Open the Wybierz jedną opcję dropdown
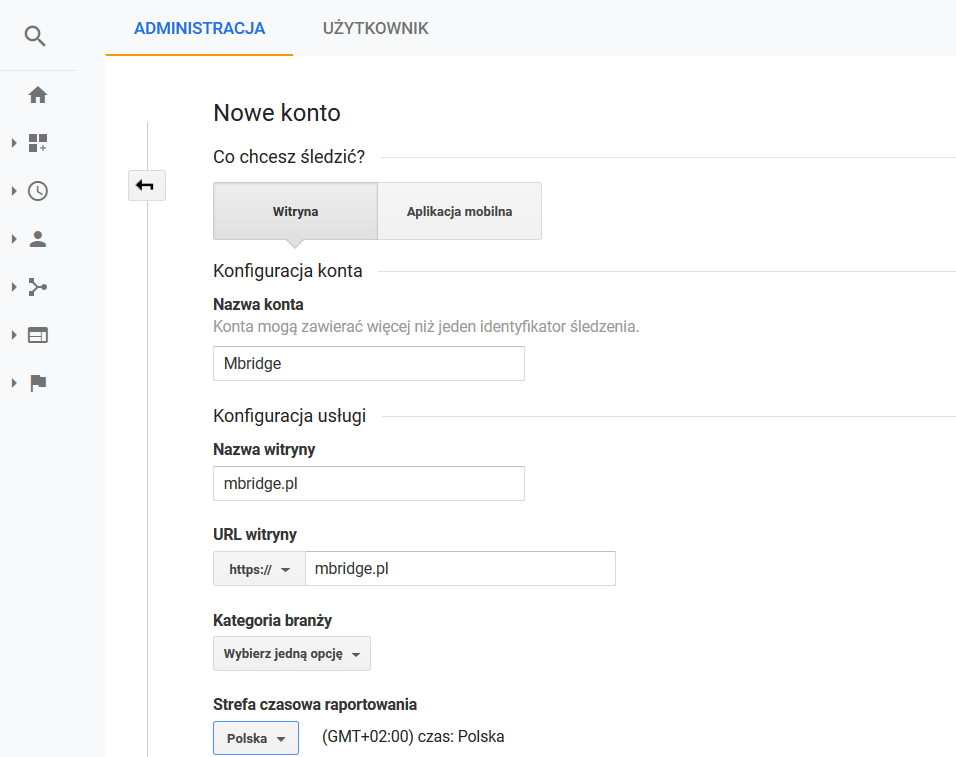956x757 pixels. pos(292,653)
